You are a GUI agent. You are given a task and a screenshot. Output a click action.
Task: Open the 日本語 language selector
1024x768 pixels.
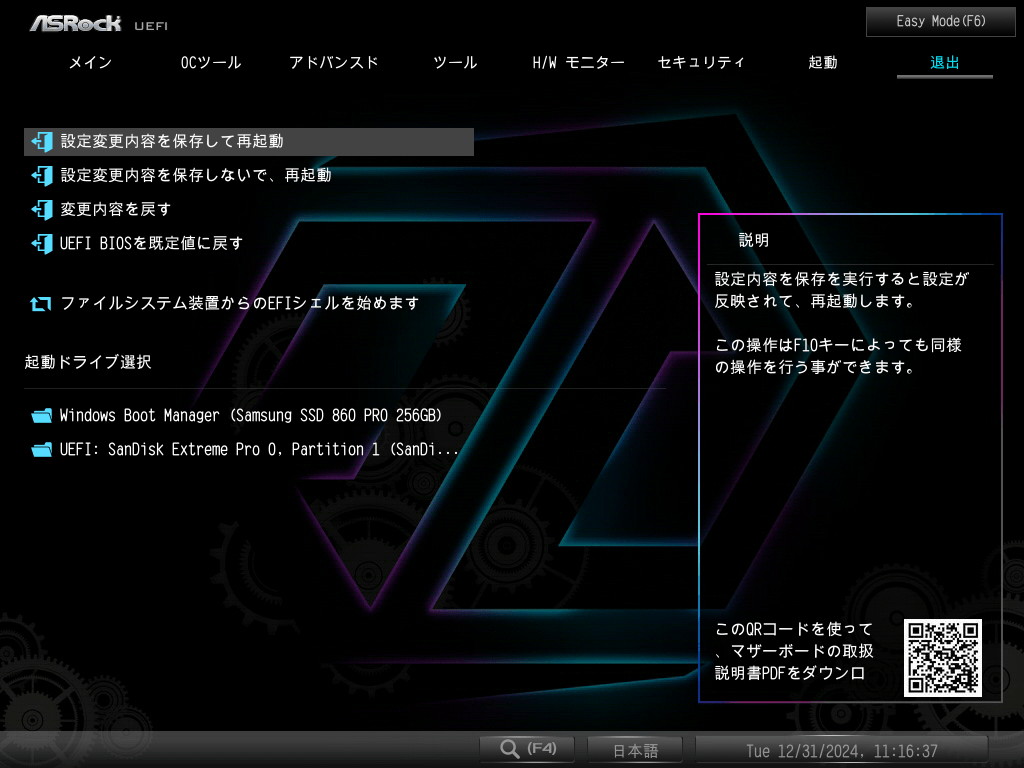pyautogui.click(x=635, y=750)
